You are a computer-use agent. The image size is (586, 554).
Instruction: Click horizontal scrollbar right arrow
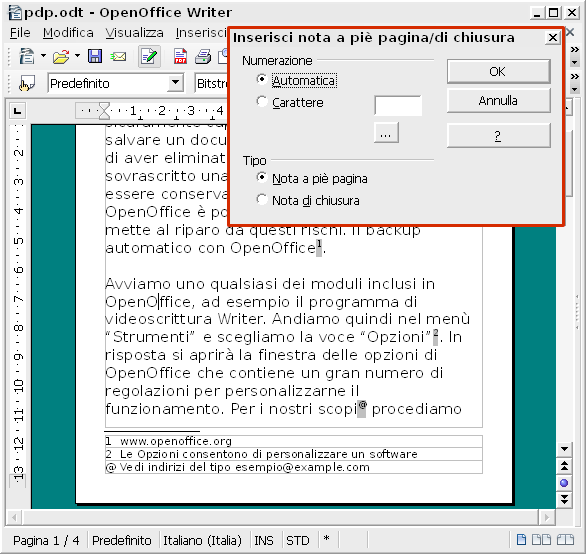[x=547, y=518]
